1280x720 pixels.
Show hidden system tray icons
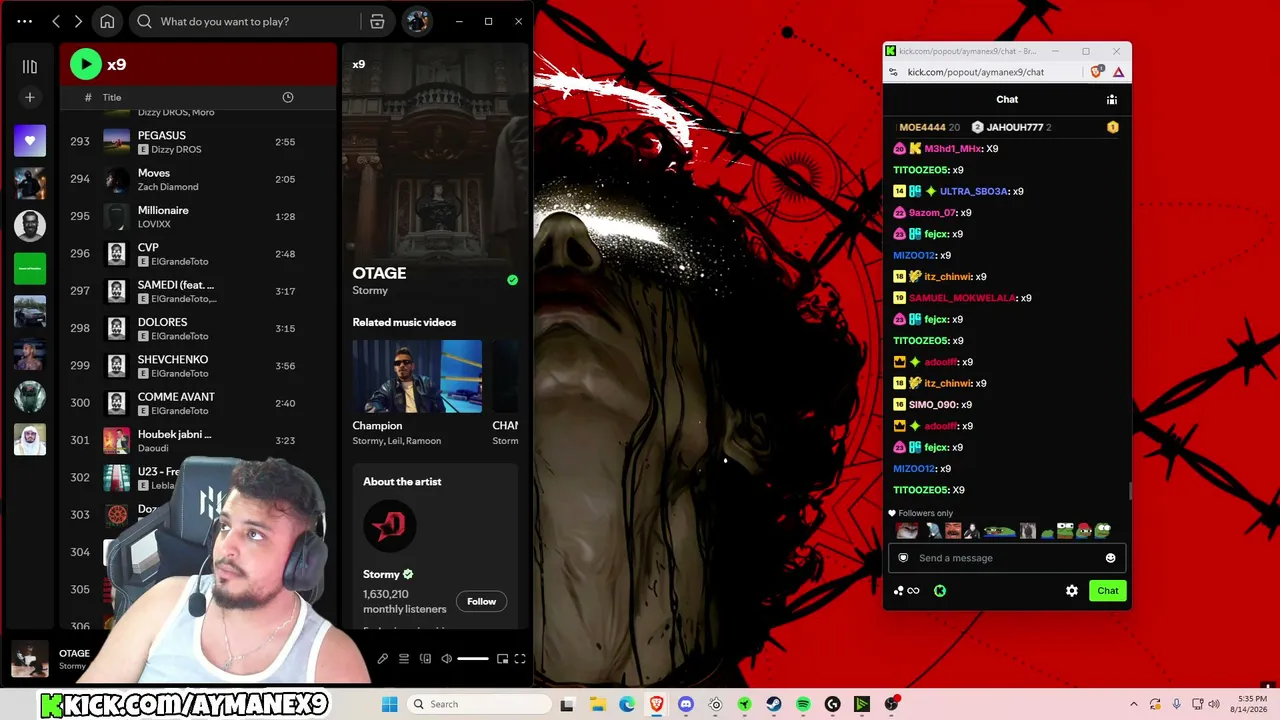pos(1133,704)
